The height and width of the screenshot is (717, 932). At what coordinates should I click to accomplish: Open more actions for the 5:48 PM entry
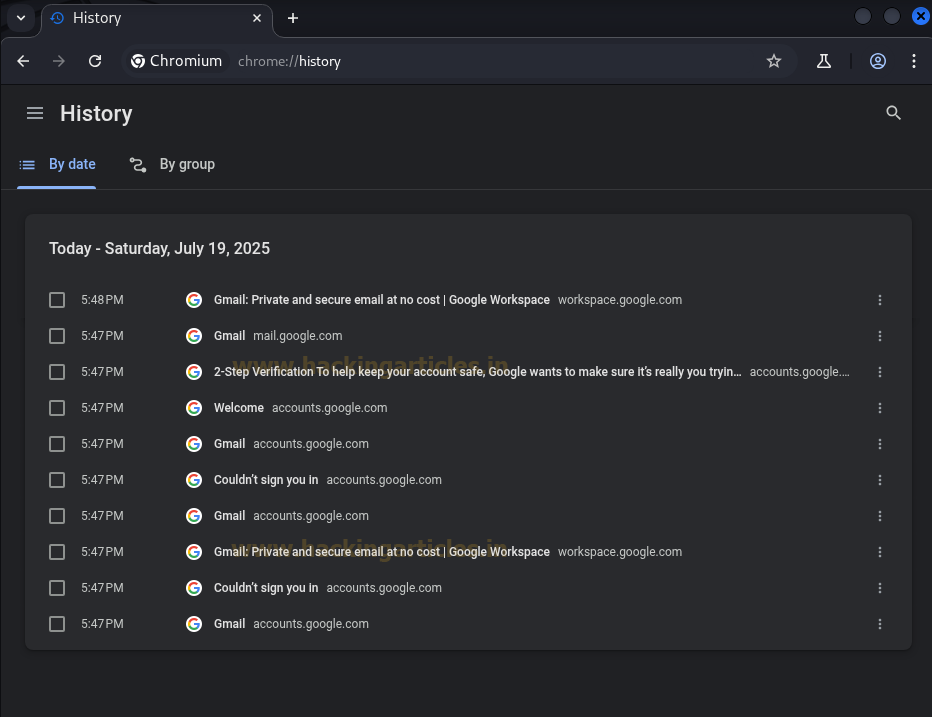880,300
